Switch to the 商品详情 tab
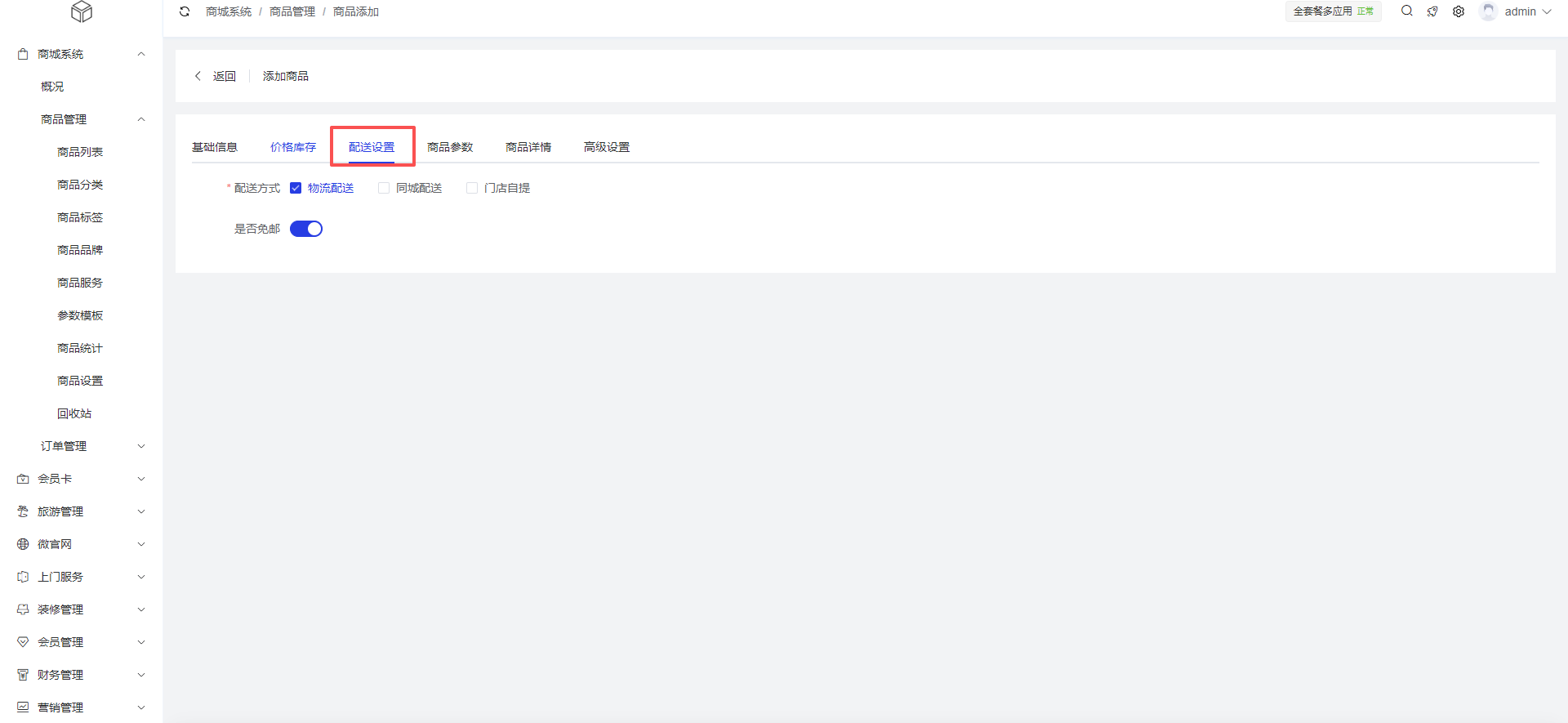 (x=528, y=147)
